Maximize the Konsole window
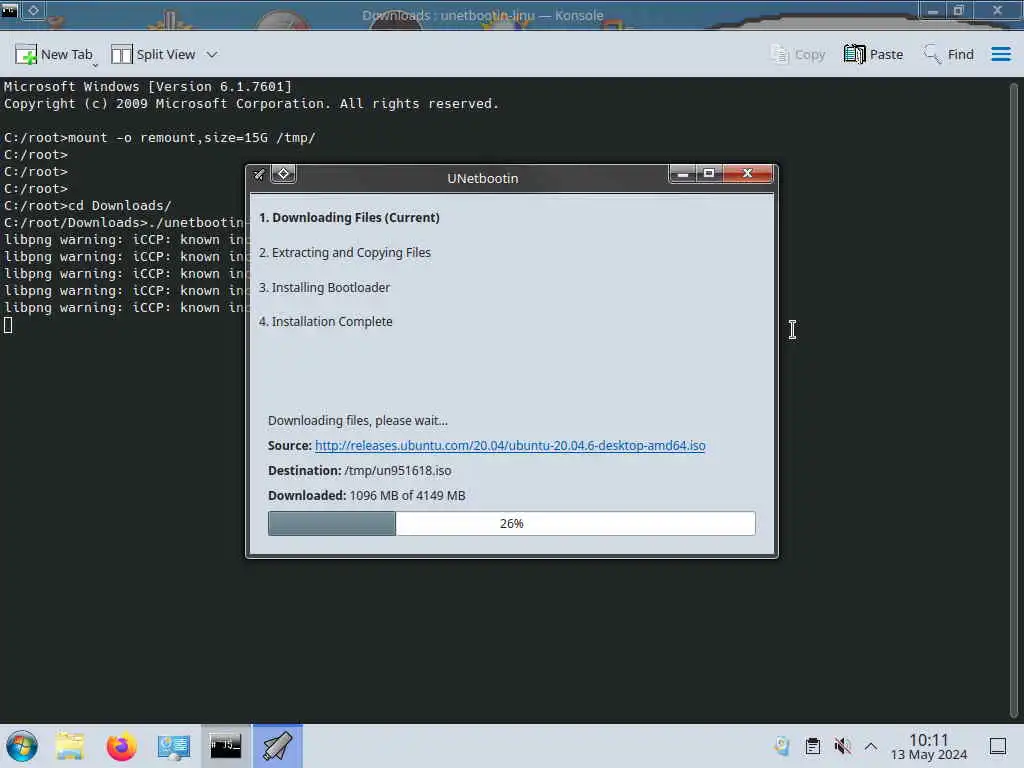Screen dimensions: 1024x768 959,10
